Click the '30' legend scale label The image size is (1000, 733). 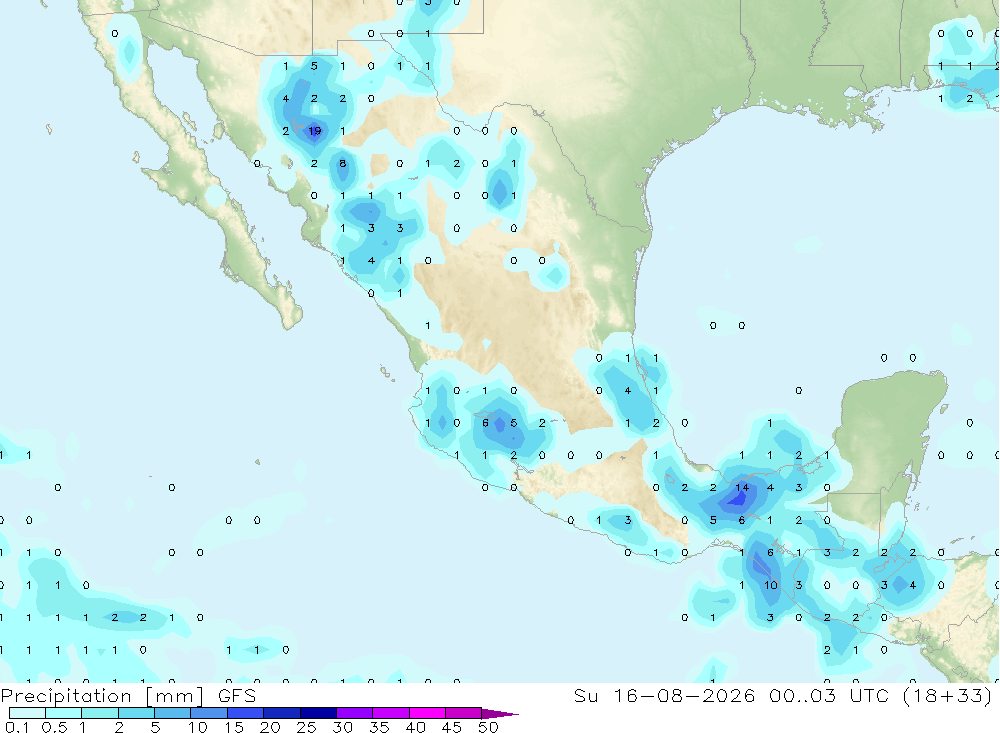pos(343,727)
